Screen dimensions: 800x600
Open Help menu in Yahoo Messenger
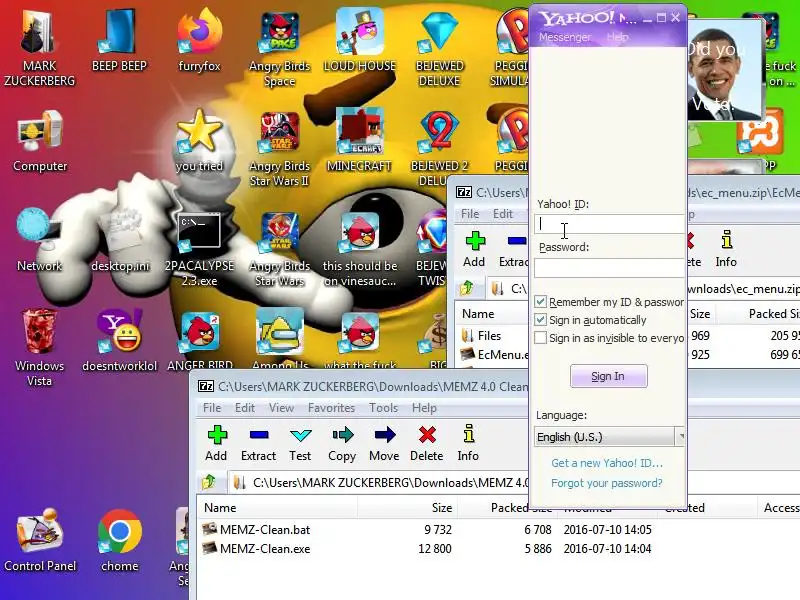click(617, 37)
